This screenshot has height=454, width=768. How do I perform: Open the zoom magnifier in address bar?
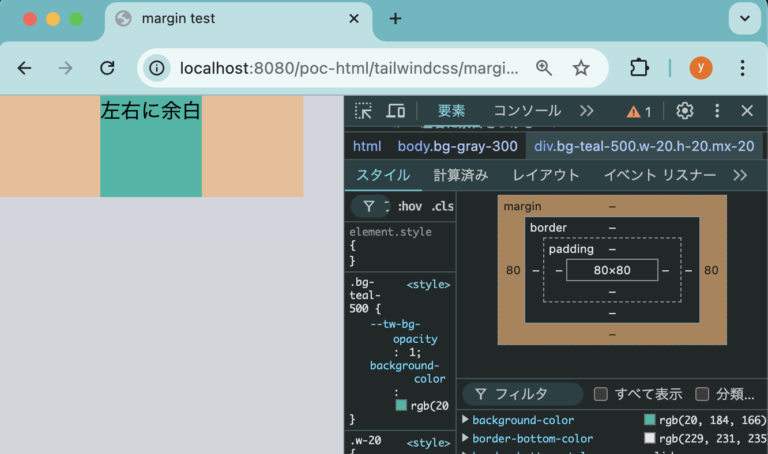[x=544, y=68]
